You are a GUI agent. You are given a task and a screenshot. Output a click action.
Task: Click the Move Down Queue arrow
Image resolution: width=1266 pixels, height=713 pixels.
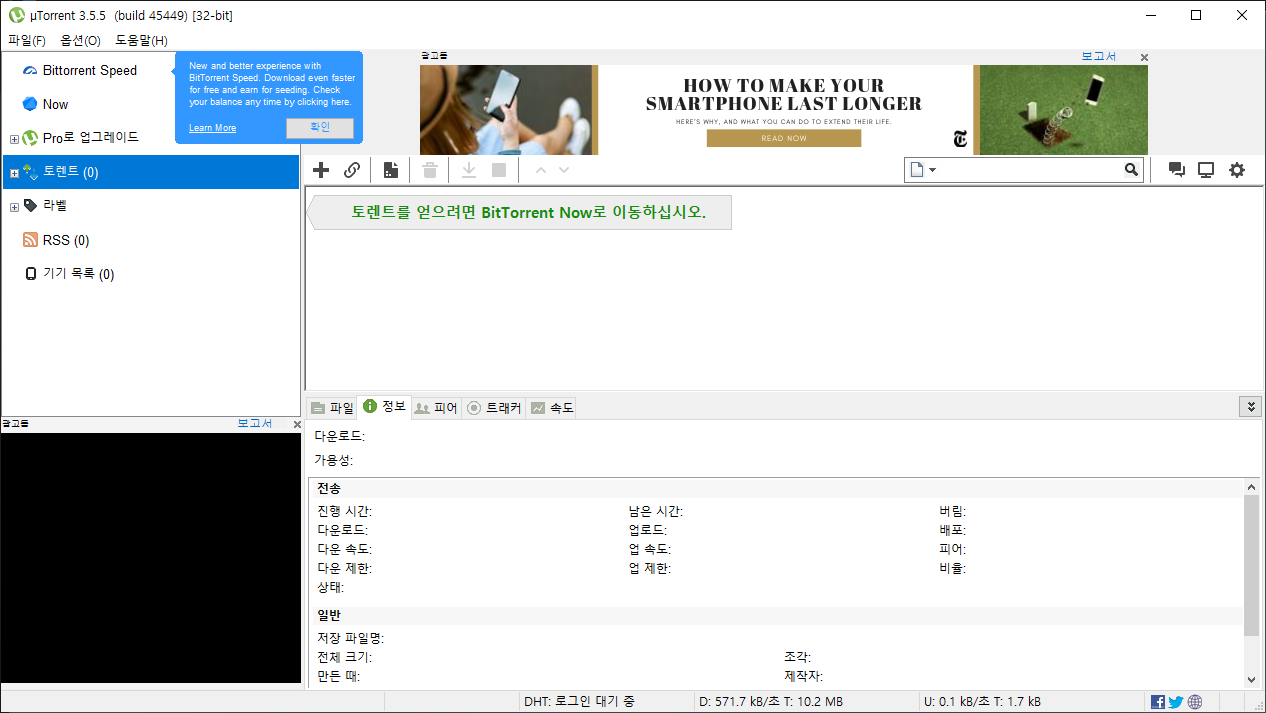coord(564,170)
